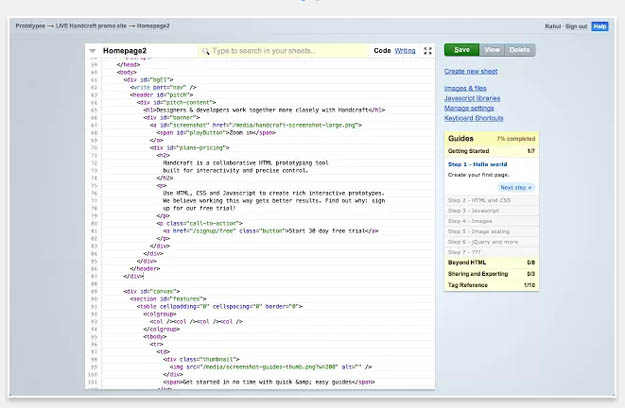
Task: Open Create new sheet link
Action: (471, 71)
